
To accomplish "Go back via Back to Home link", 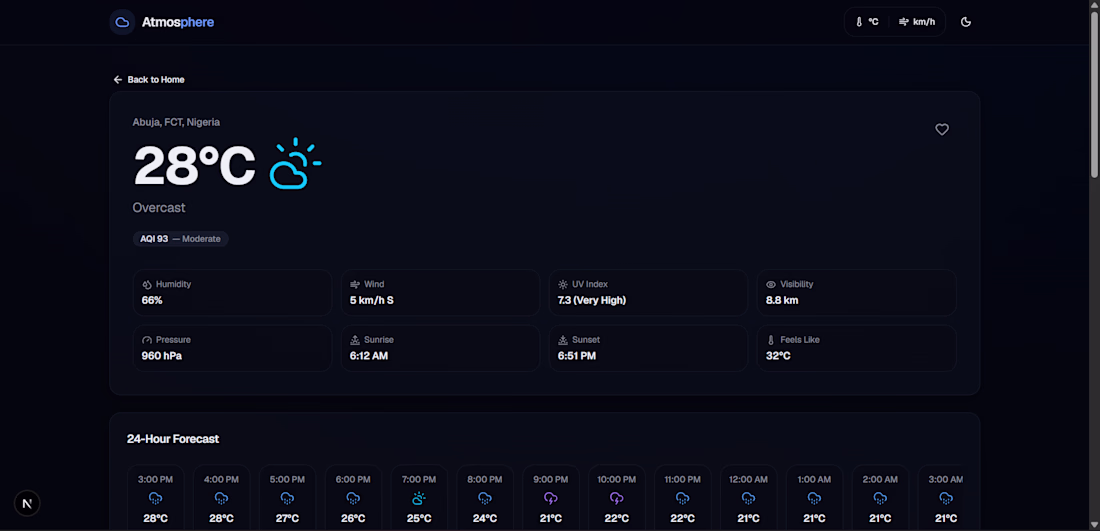I will (x=149, y=79).
